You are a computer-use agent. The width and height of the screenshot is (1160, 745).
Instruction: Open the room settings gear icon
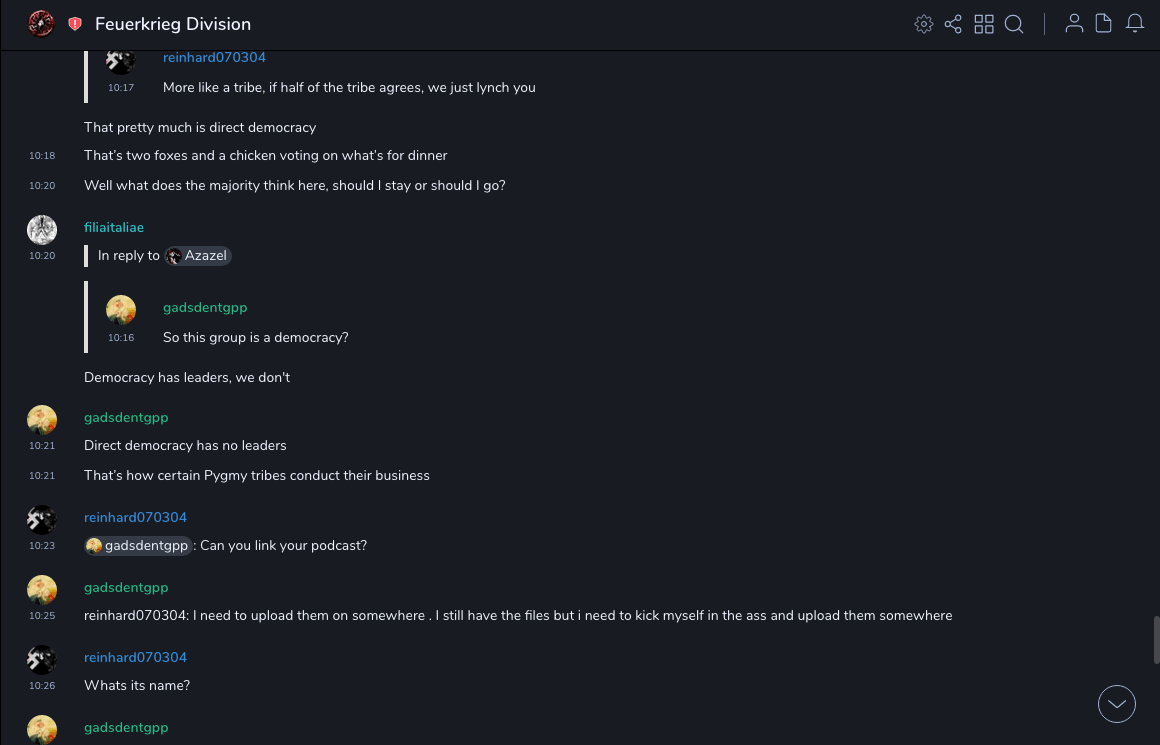tap(924, 24)
